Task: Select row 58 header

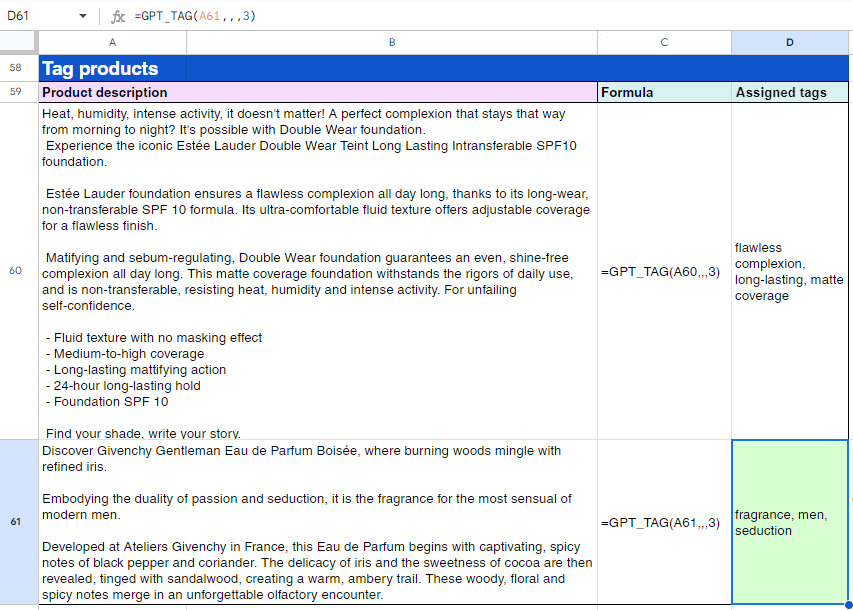Action: [x=16, y=68]
